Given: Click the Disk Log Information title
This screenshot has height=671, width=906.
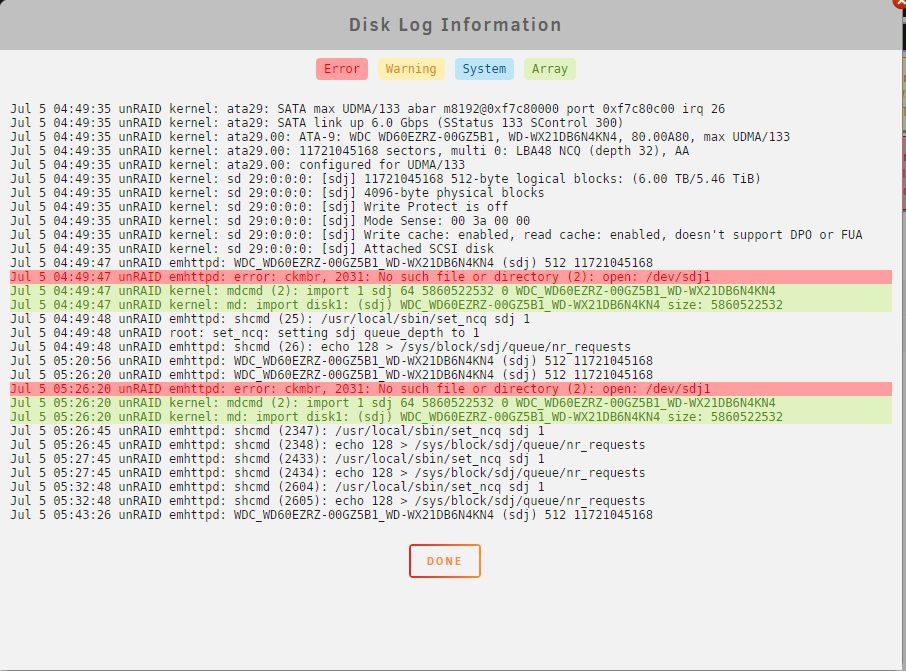Looking at the screenshot, I should pos(455,25).
